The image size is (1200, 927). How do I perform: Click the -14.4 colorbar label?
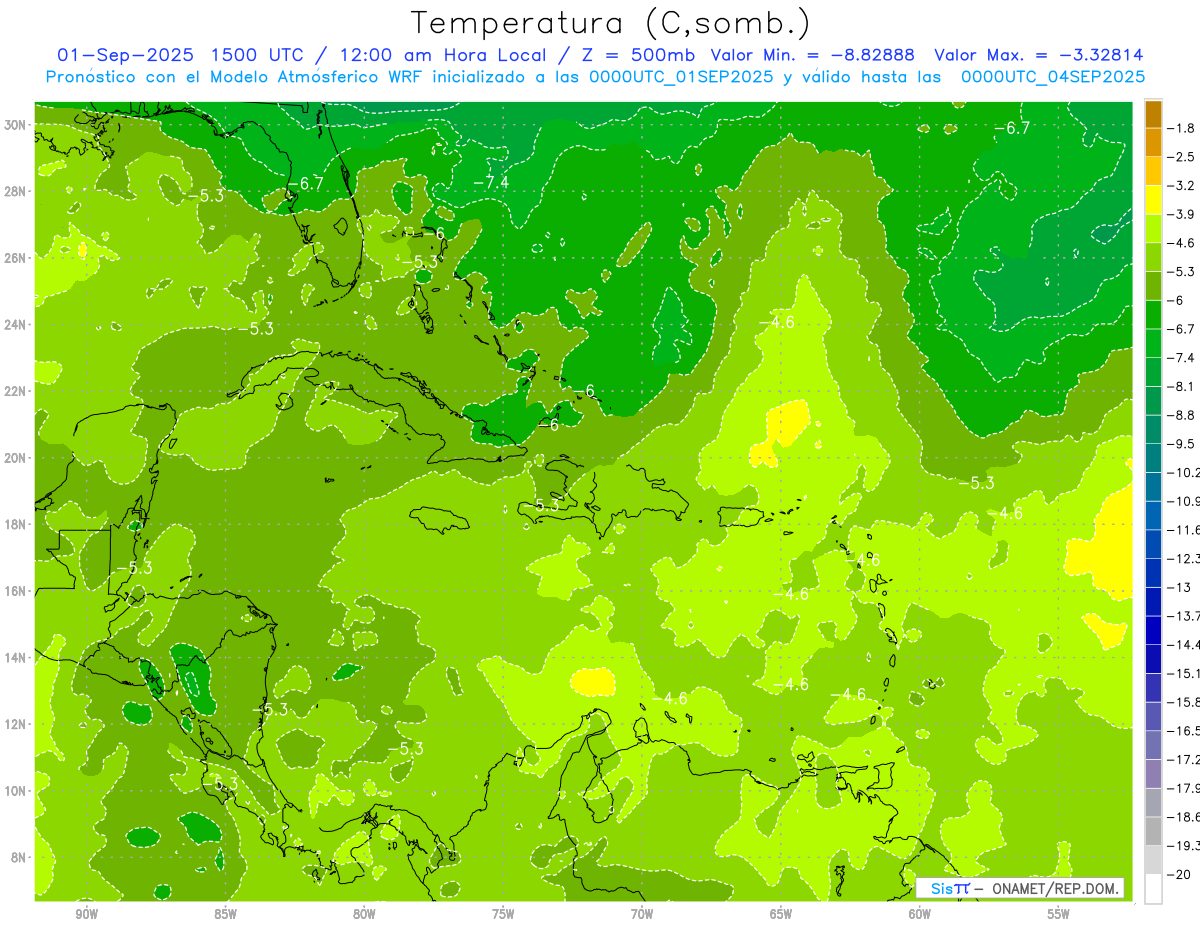pos(1186,644)
